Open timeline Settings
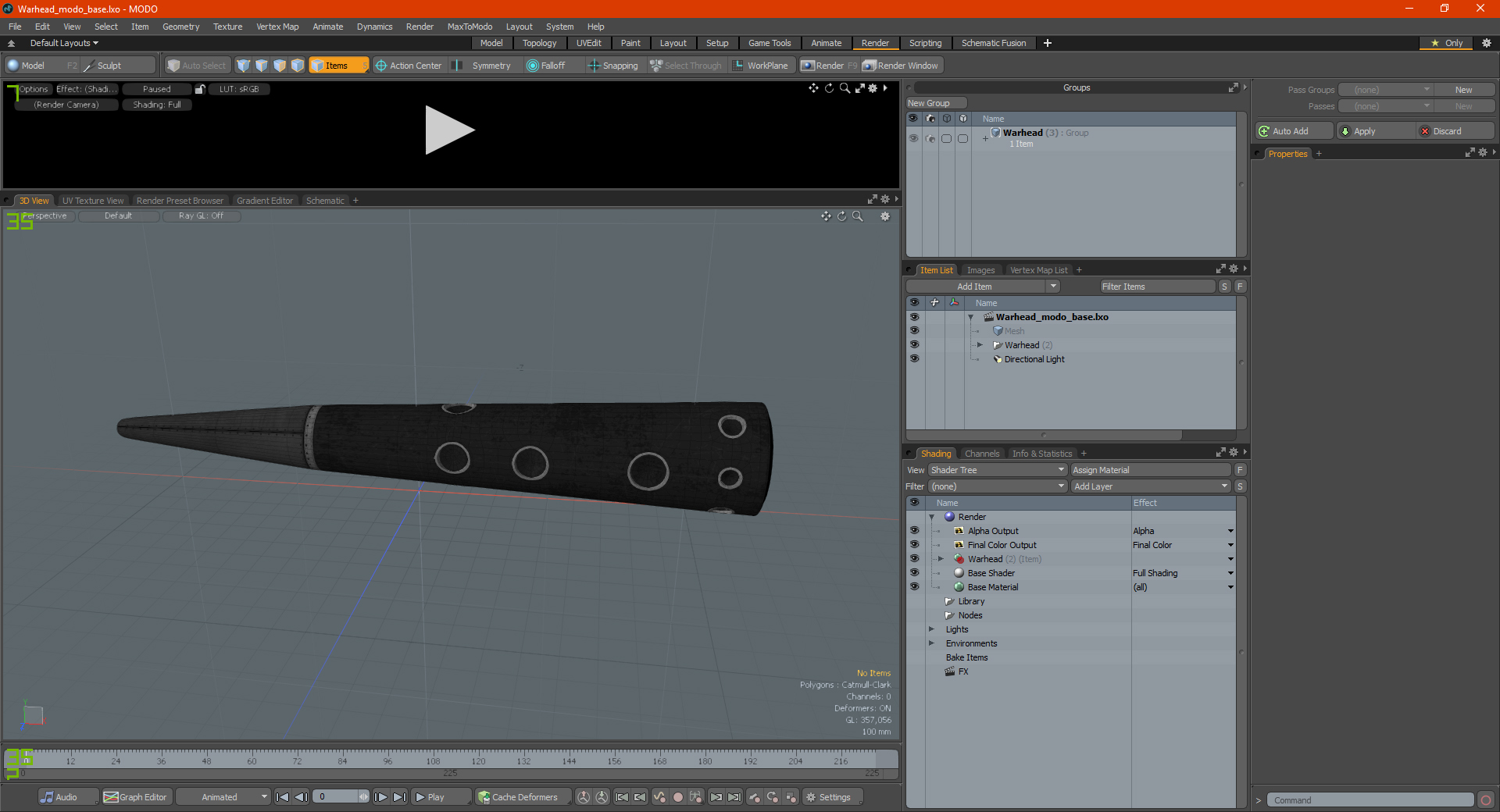 pos(833,797)
